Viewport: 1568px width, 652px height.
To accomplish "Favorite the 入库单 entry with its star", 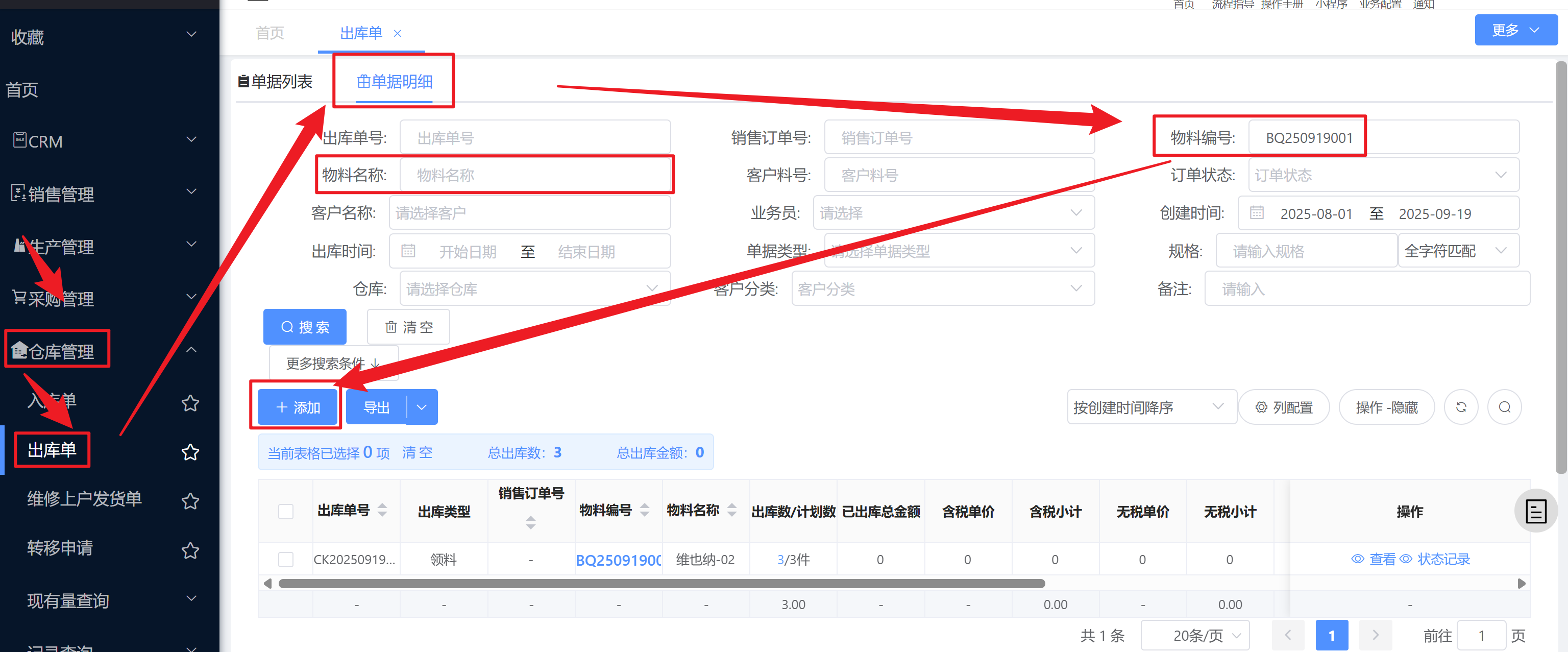I will click(190, 402).
